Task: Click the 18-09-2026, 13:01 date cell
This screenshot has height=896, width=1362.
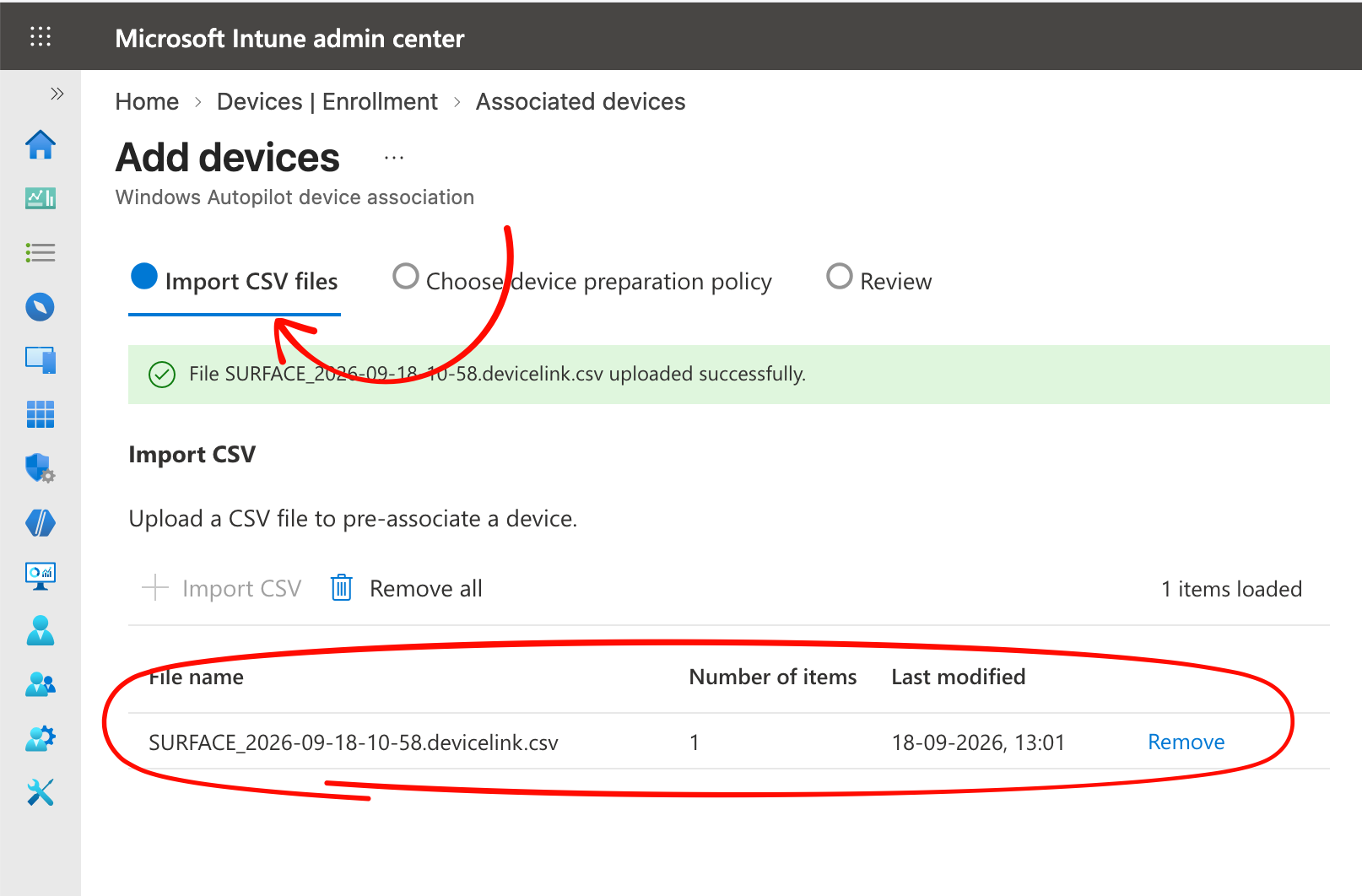Action: 978,742
